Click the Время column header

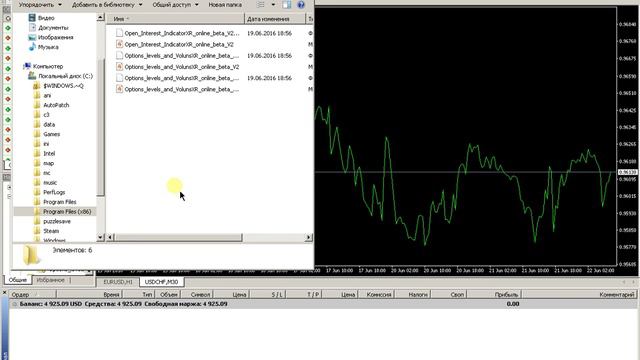(x=89, y=294)
